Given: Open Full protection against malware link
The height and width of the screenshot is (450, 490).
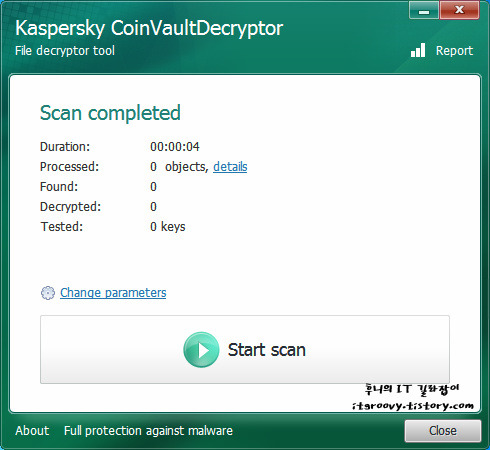Looking at the screenshot, I should (148, 430).
